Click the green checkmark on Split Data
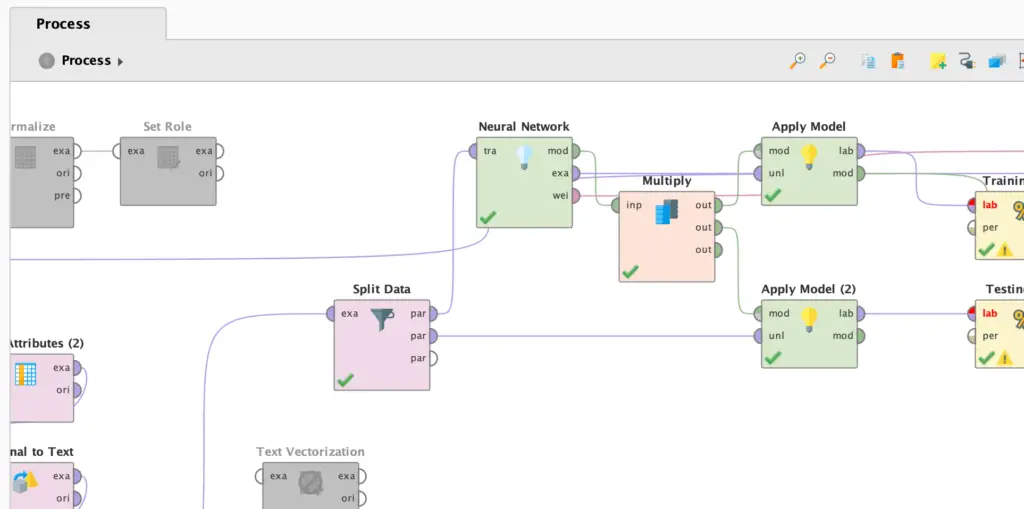The width and height of the screenshot is (1024, 509). 345,380
